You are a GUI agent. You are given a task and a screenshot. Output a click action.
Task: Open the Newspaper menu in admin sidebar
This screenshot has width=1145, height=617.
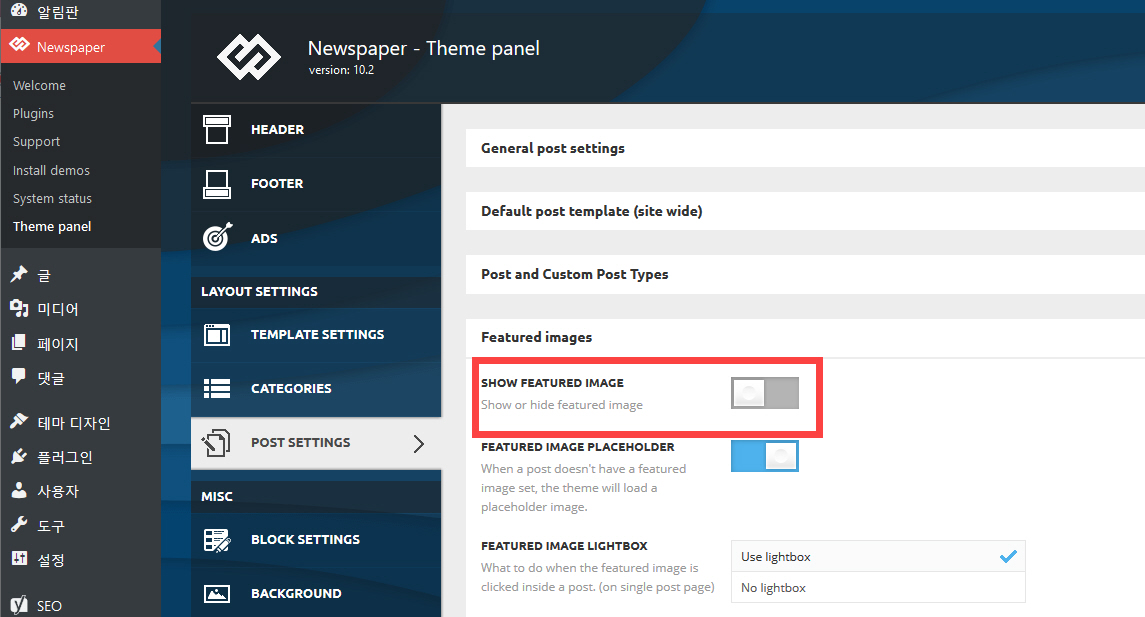point(80,47)
